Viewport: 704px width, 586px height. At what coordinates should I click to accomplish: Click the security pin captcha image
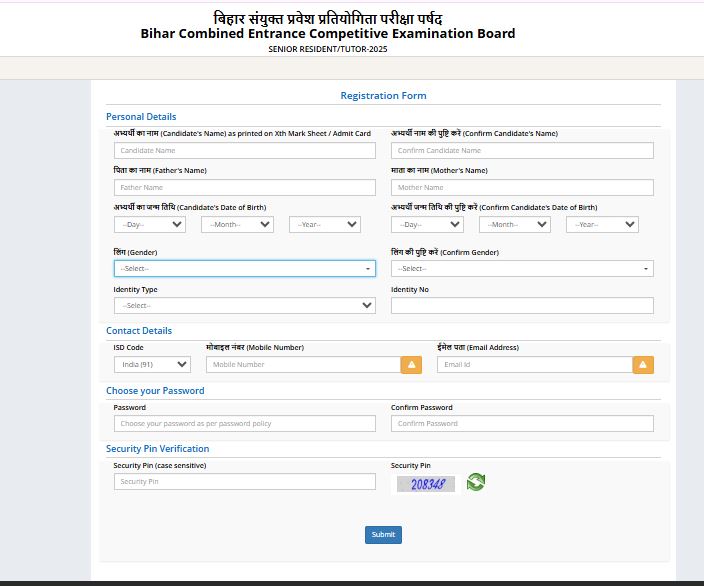(426, 484)
